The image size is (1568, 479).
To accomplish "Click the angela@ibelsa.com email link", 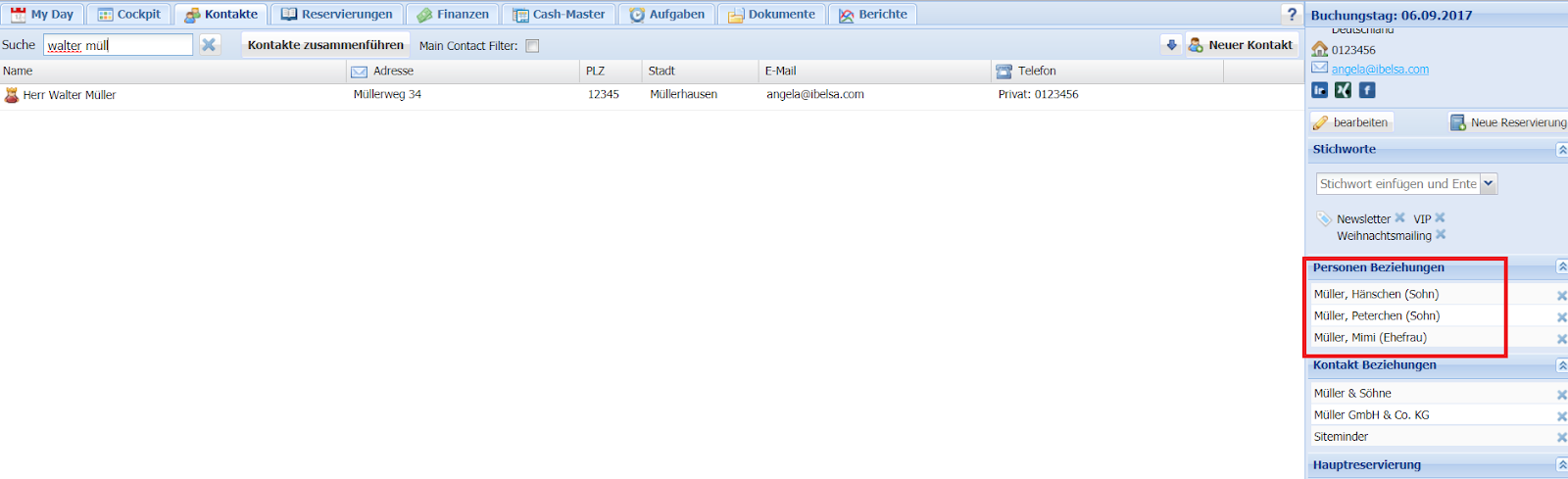I will click(x=1380, y=70).
